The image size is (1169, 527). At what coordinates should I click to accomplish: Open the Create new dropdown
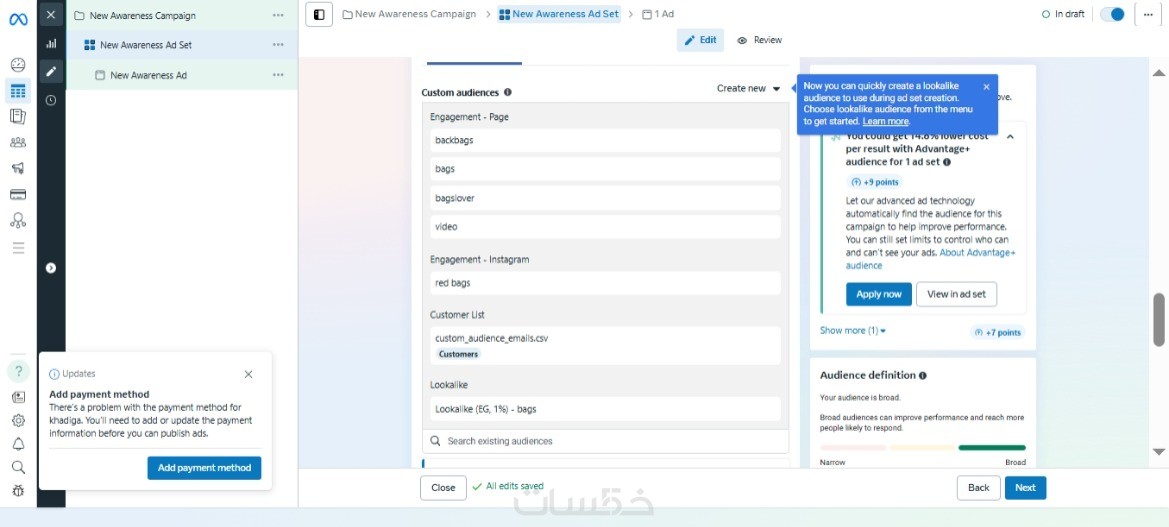click(x=749, y=88)
